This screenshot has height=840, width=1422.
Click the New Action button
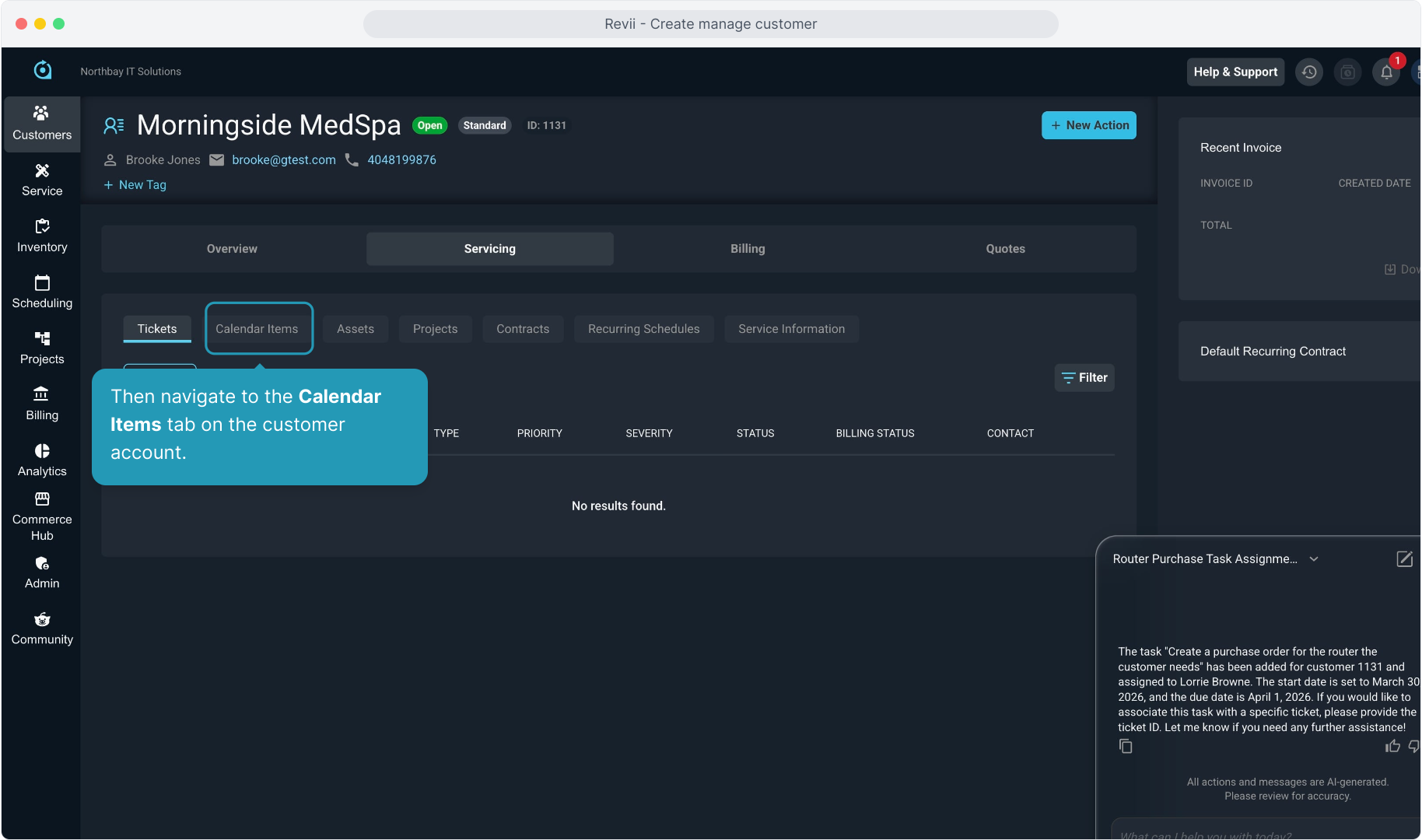[1088, 125]
